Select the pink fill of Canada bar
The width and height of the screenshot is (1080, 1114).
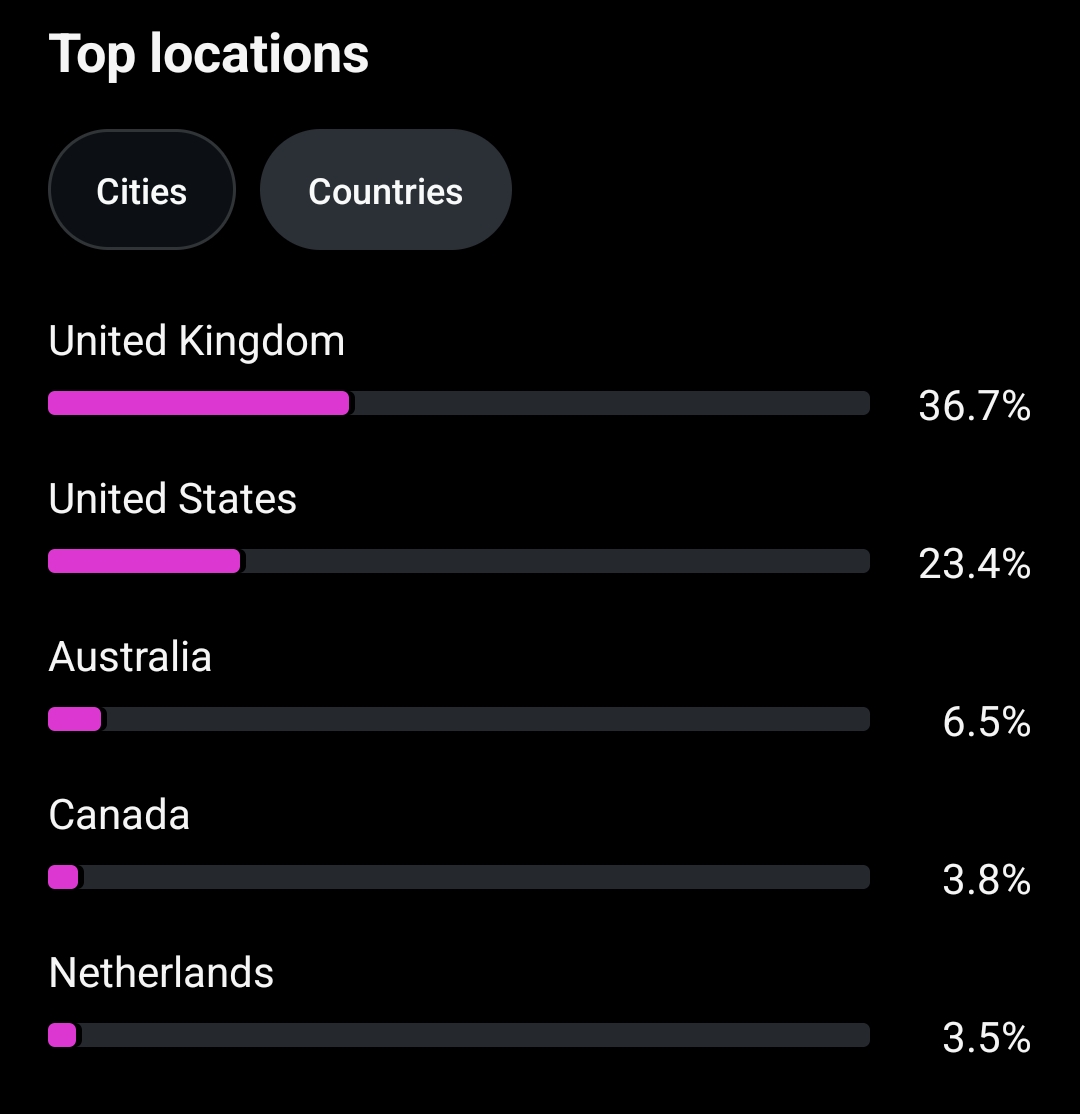pyautogui.click(x=63, y=877)
